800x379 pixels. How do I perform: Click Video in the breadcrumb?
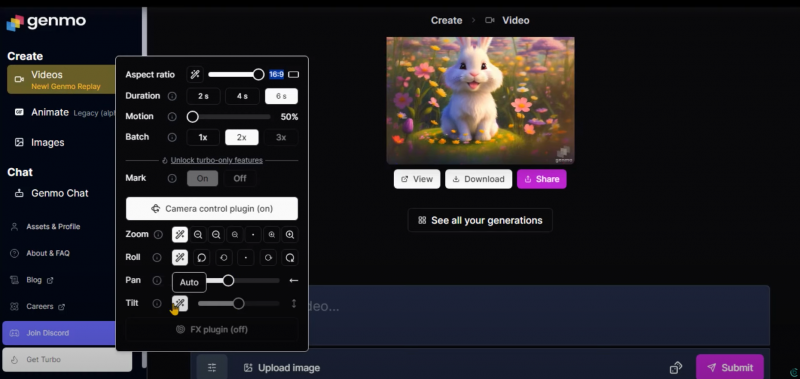pos(516,20)
